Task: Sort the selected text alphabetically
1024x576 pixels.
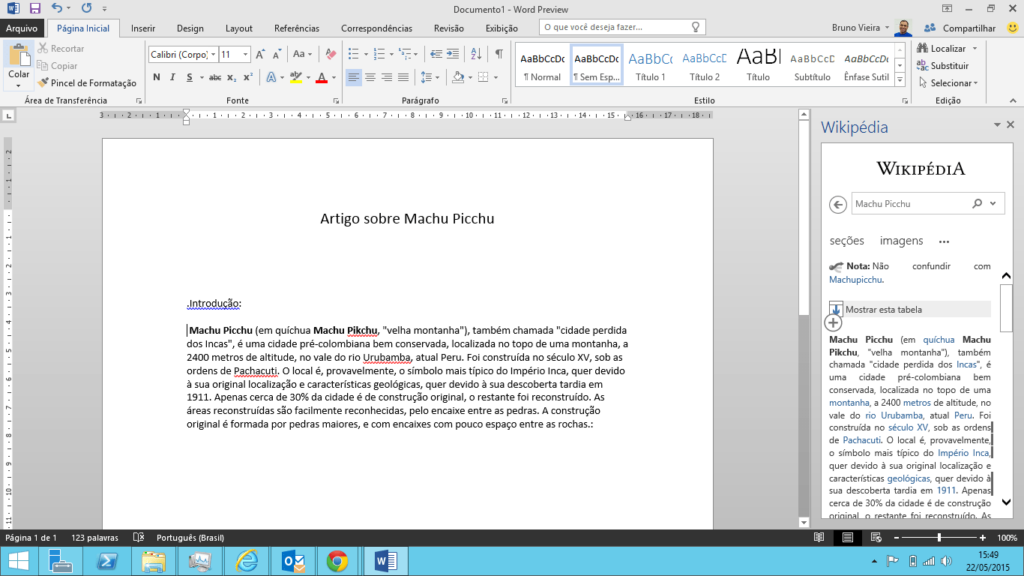Action: point(476,54)
